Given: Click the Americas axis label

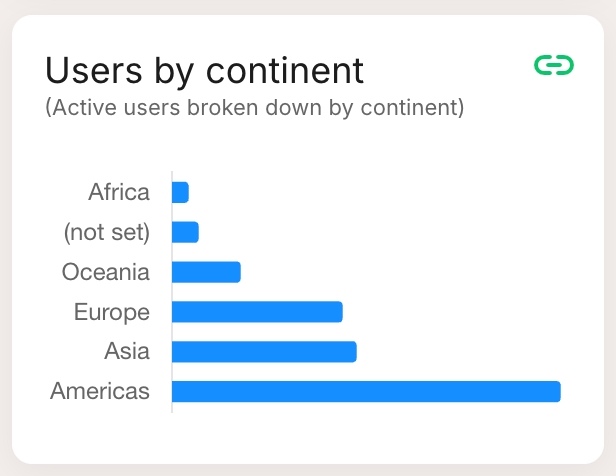Looking at the screenshot, I should tap(100, 391).
